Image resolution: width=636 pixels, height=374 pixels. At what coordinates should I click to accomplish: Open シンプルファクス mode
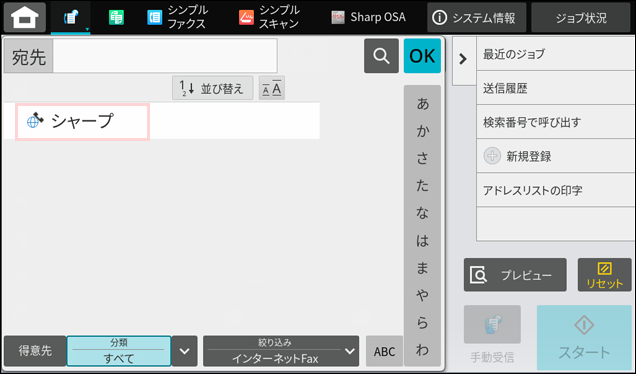(178, 17)
